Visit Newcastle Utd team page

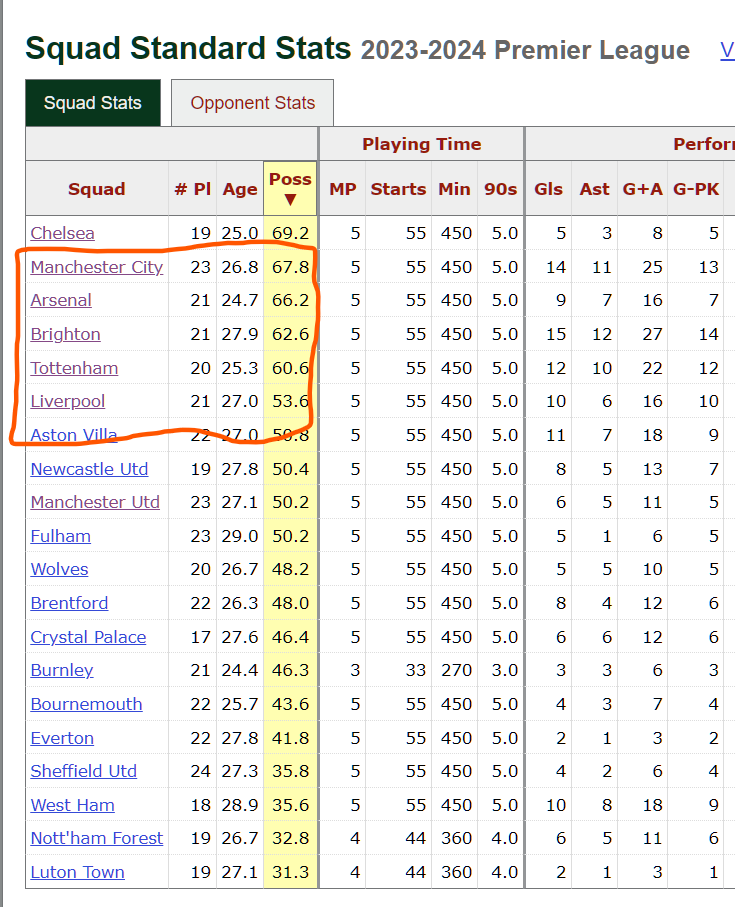coord(89,469)
